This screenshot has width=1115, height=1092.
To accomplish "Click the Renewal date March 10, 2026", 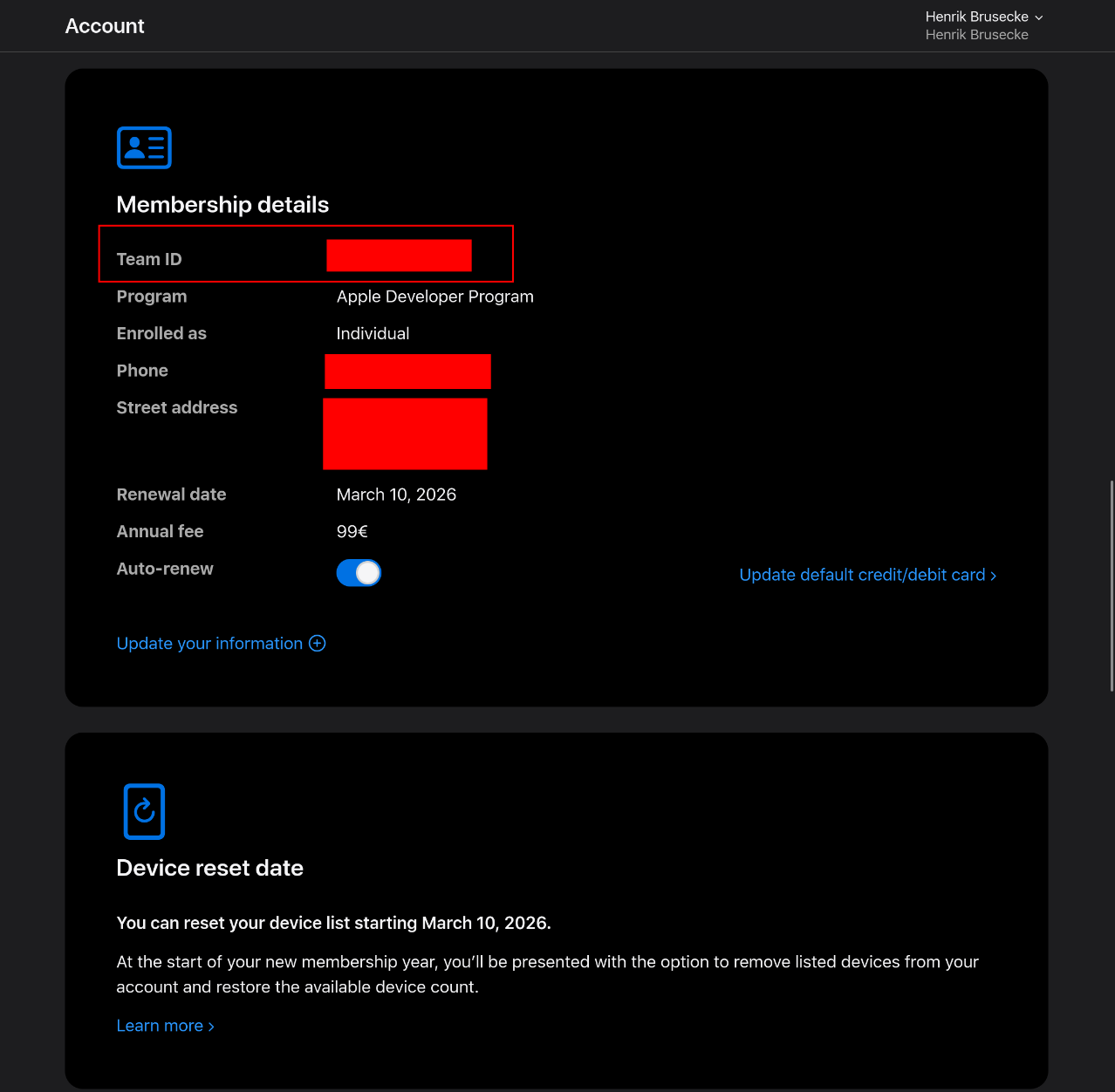I will point(396,495).
